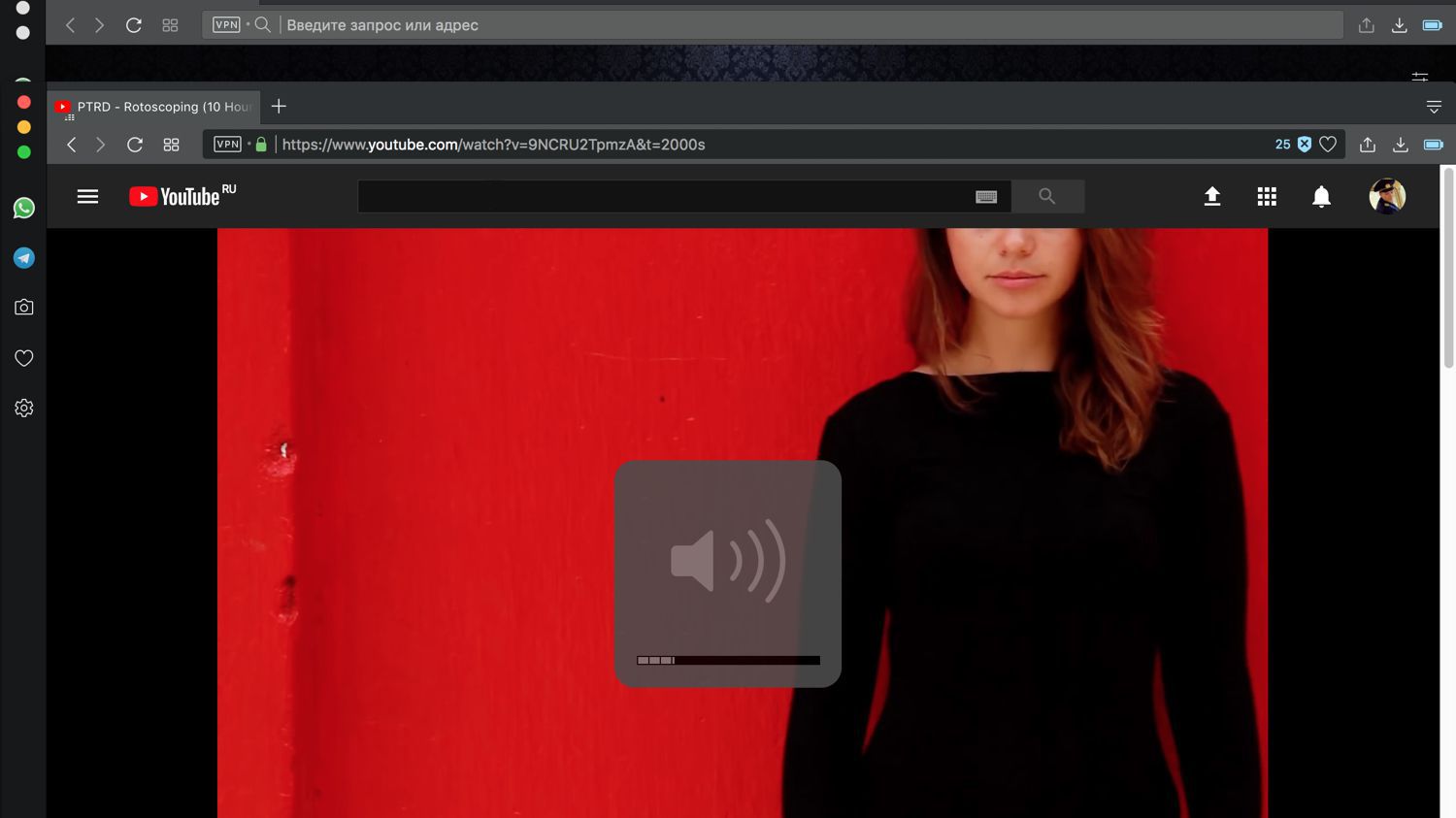Click the YouTube search magnifier button

[x=1047, y=196]
